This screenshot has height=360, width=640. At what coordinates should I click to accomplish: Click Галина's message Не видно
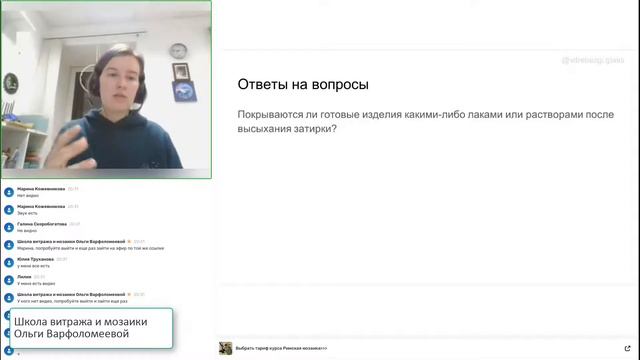point(27,231)
